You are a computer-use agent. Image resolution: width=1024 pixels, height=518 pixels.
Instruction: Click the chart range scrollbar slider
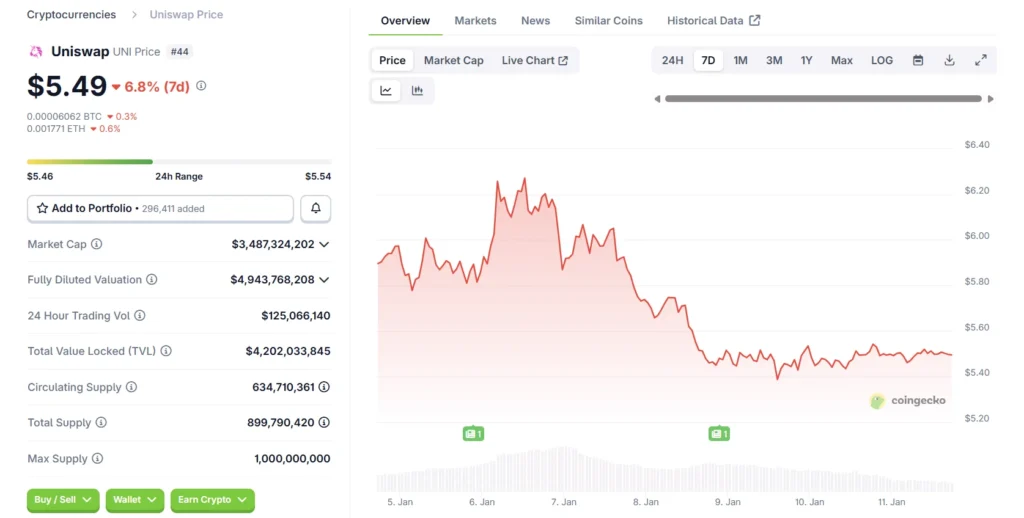(823, 99)
